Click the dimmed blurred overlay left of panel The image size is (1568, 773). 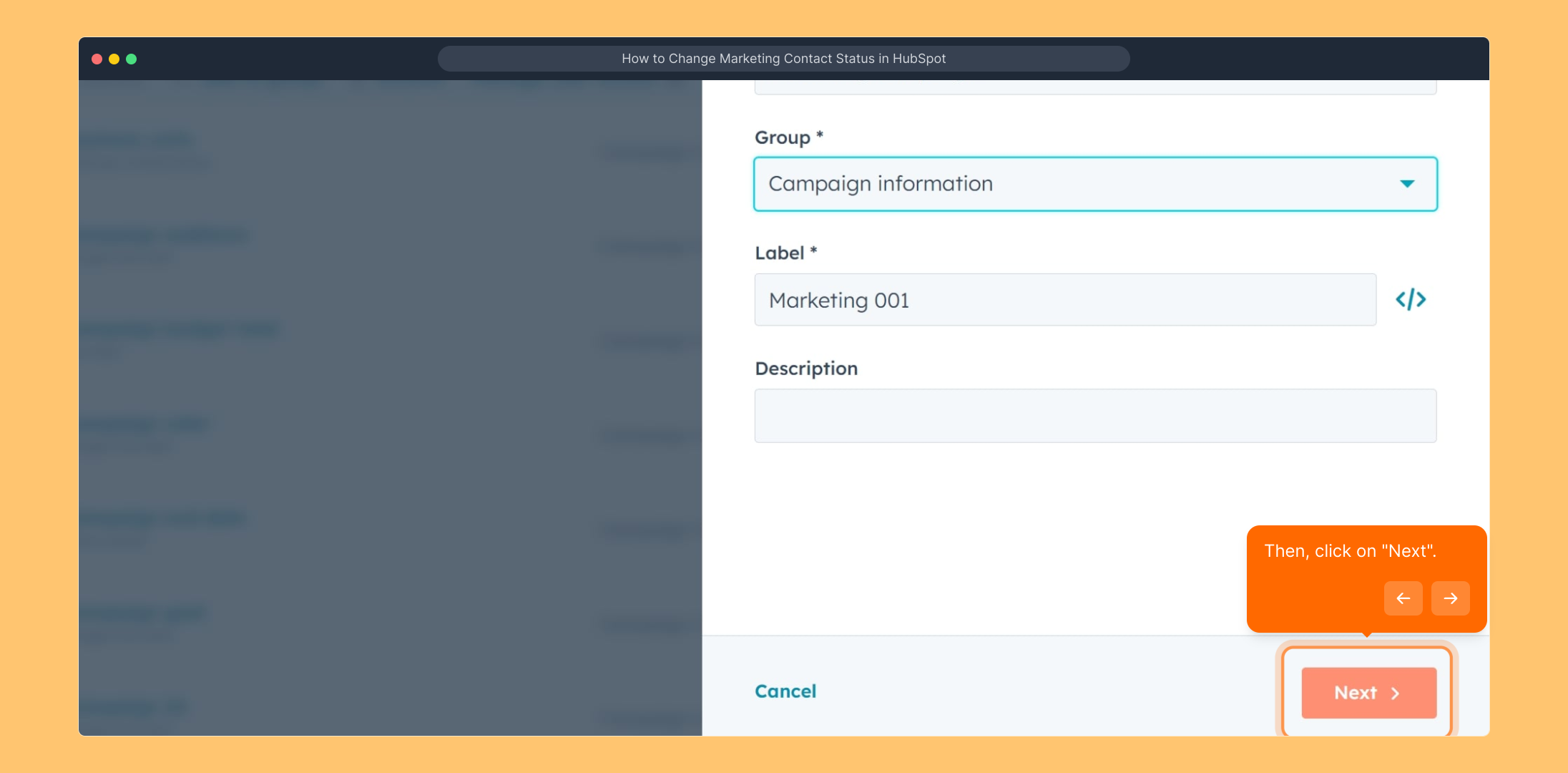tap(390, 408)
